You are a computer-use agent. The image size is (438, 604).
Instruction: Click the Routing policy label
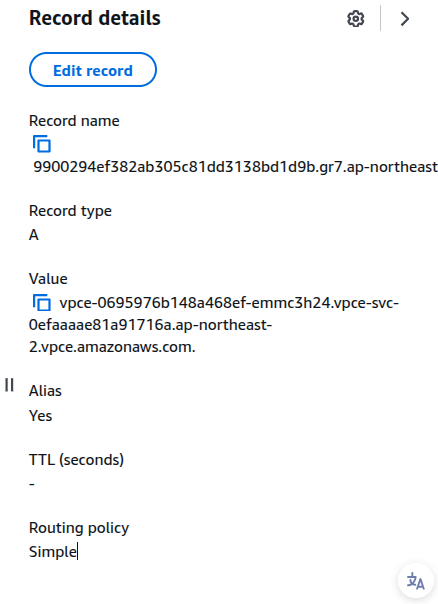79,528
